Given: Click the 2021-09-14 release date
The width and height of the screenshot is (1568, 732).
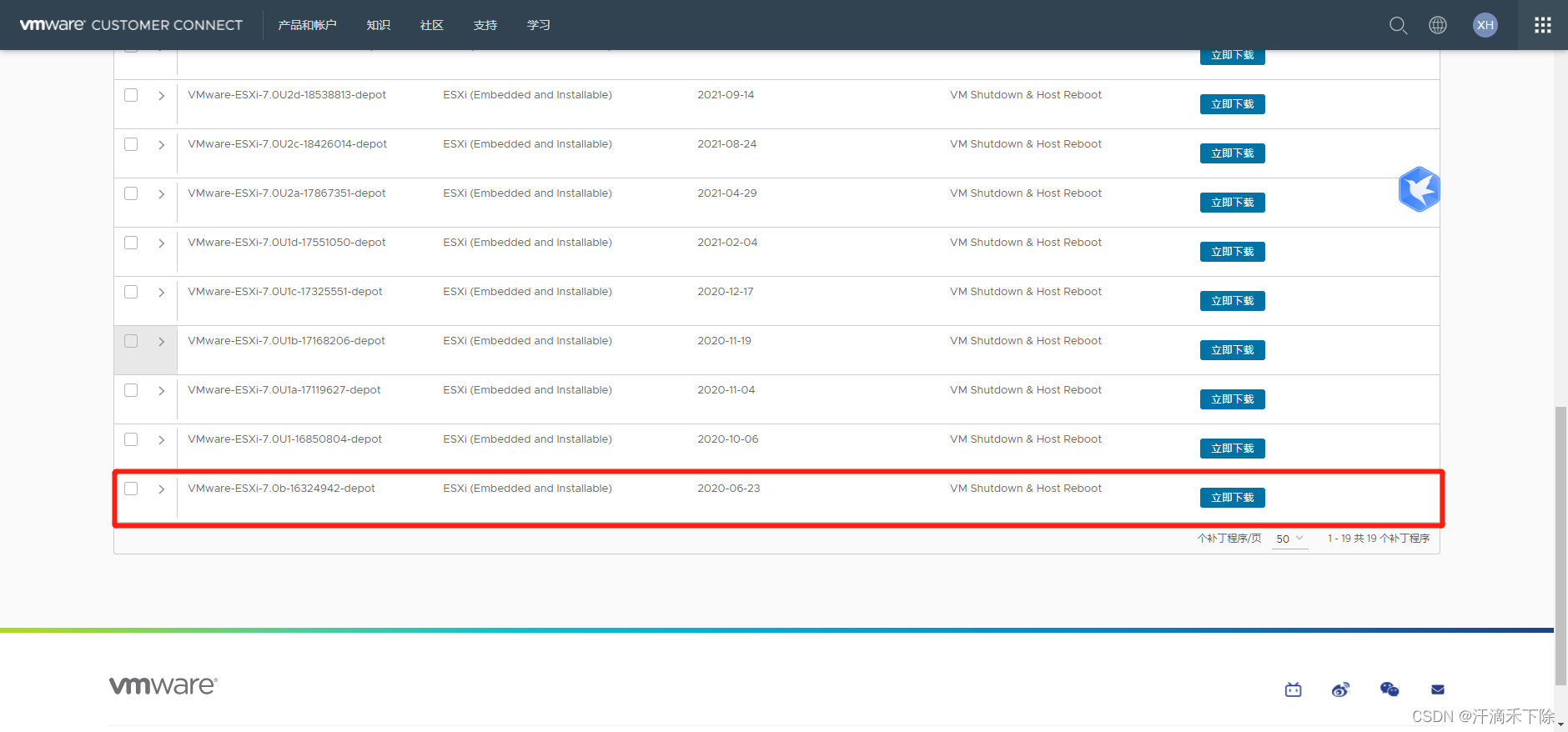Looking at the screenshot, I should coord(726,95).
